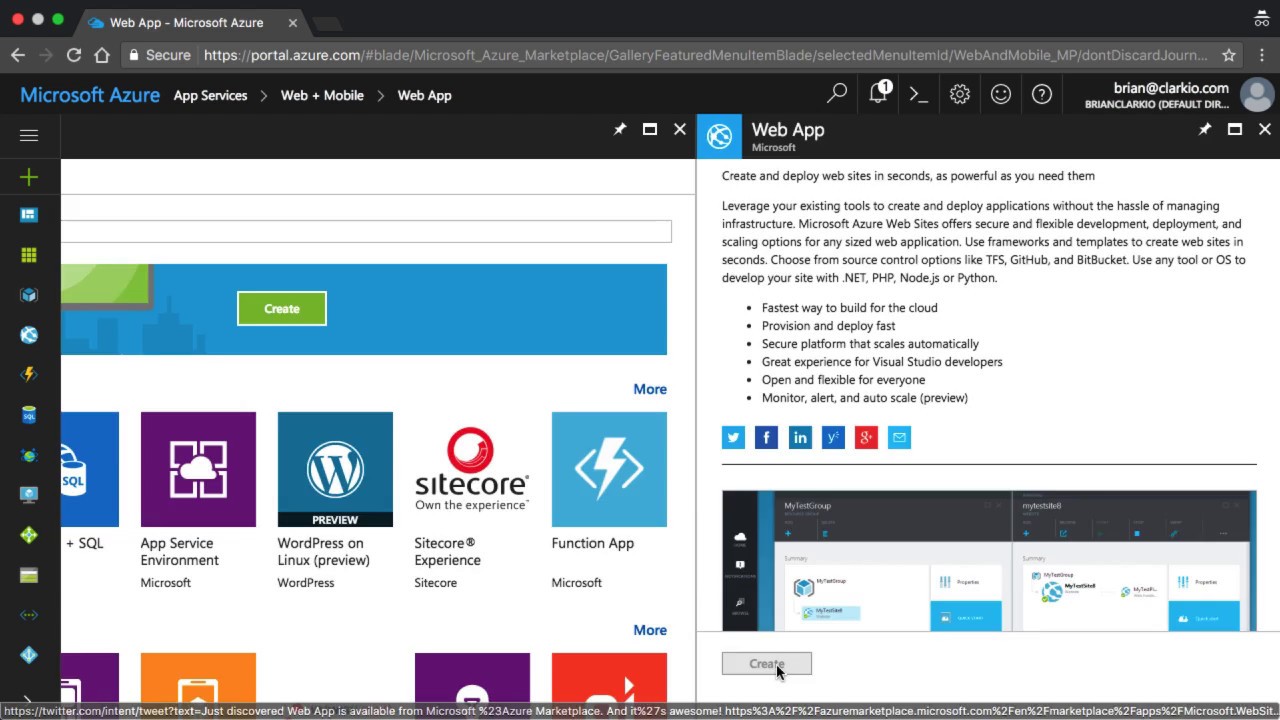Share Web App on Yammer

click(x=833, y=437)
